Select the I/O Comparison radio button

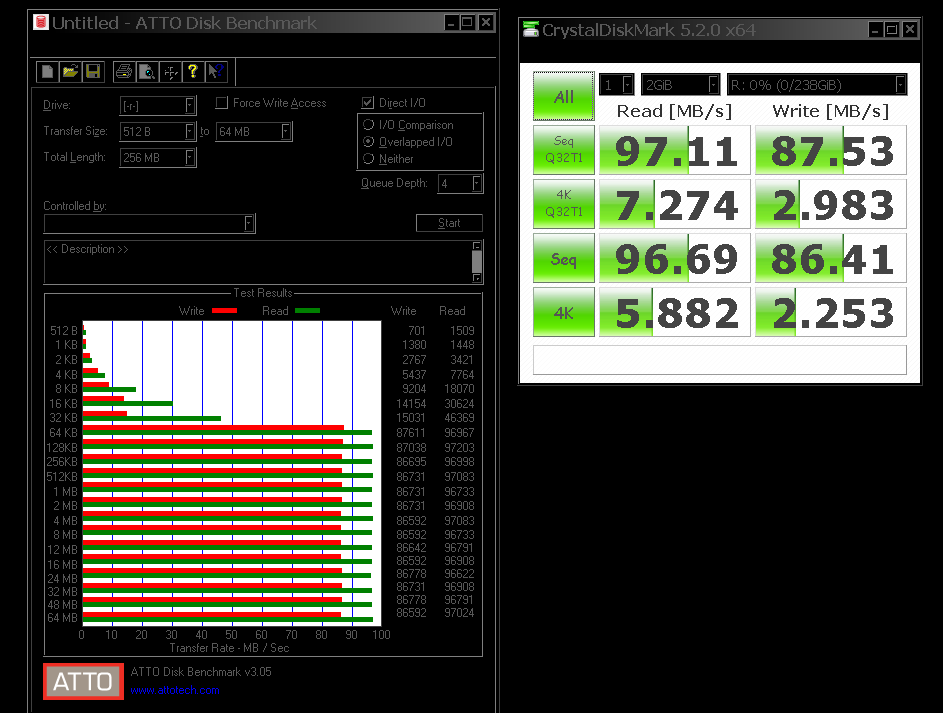369,125
